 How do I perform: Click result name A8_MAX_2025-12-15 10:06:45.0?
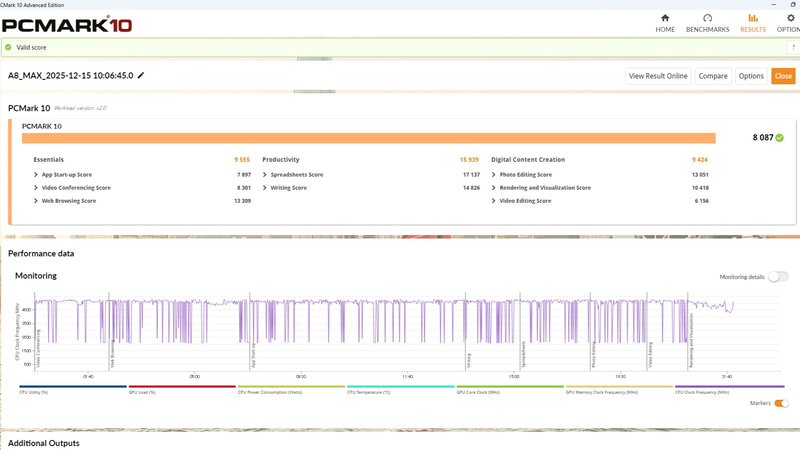click(x=70, y=76)
